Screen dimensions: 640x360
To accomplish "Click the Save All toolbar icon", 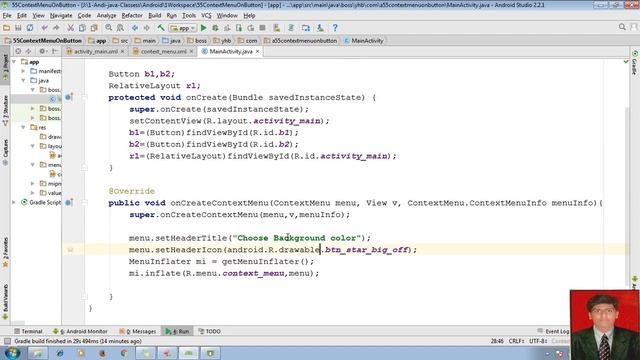I will point(18,28).
